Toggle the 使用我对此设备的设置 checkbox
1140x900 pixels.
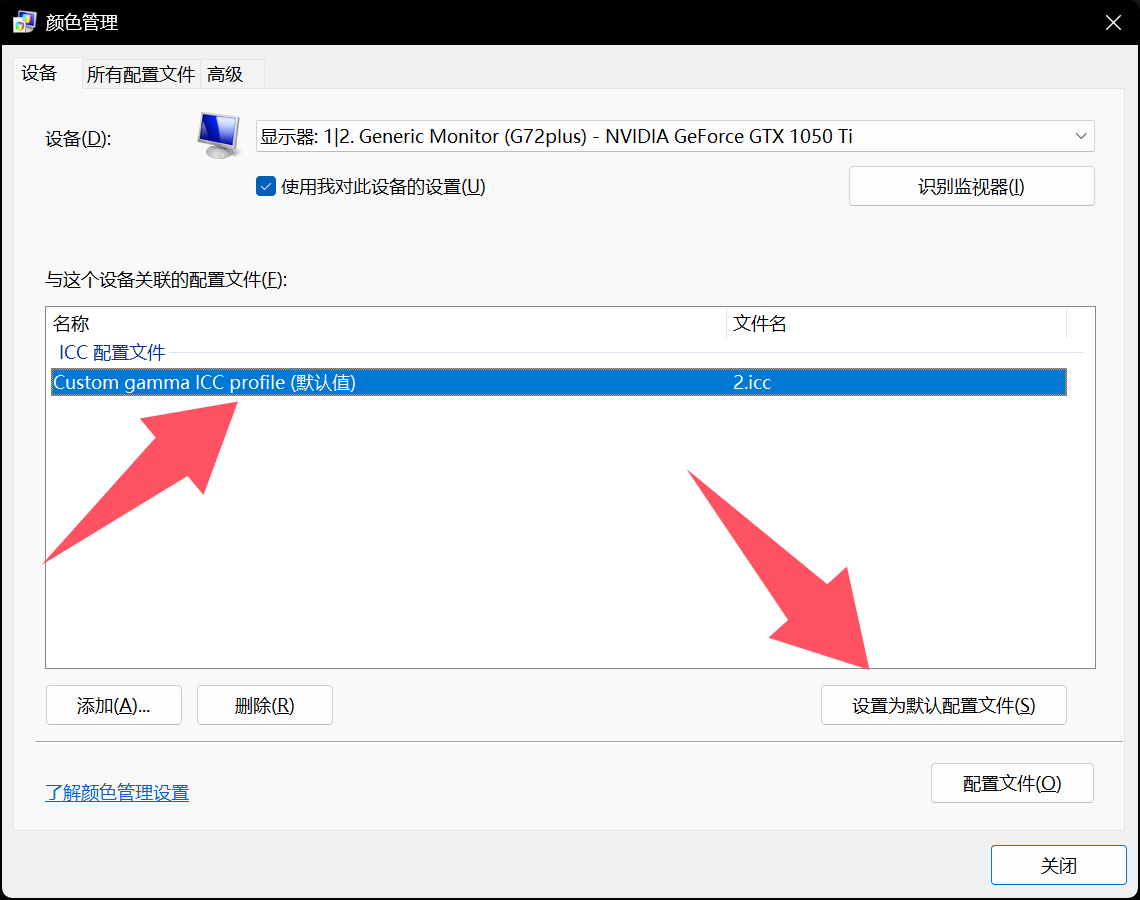click(266, 186)
